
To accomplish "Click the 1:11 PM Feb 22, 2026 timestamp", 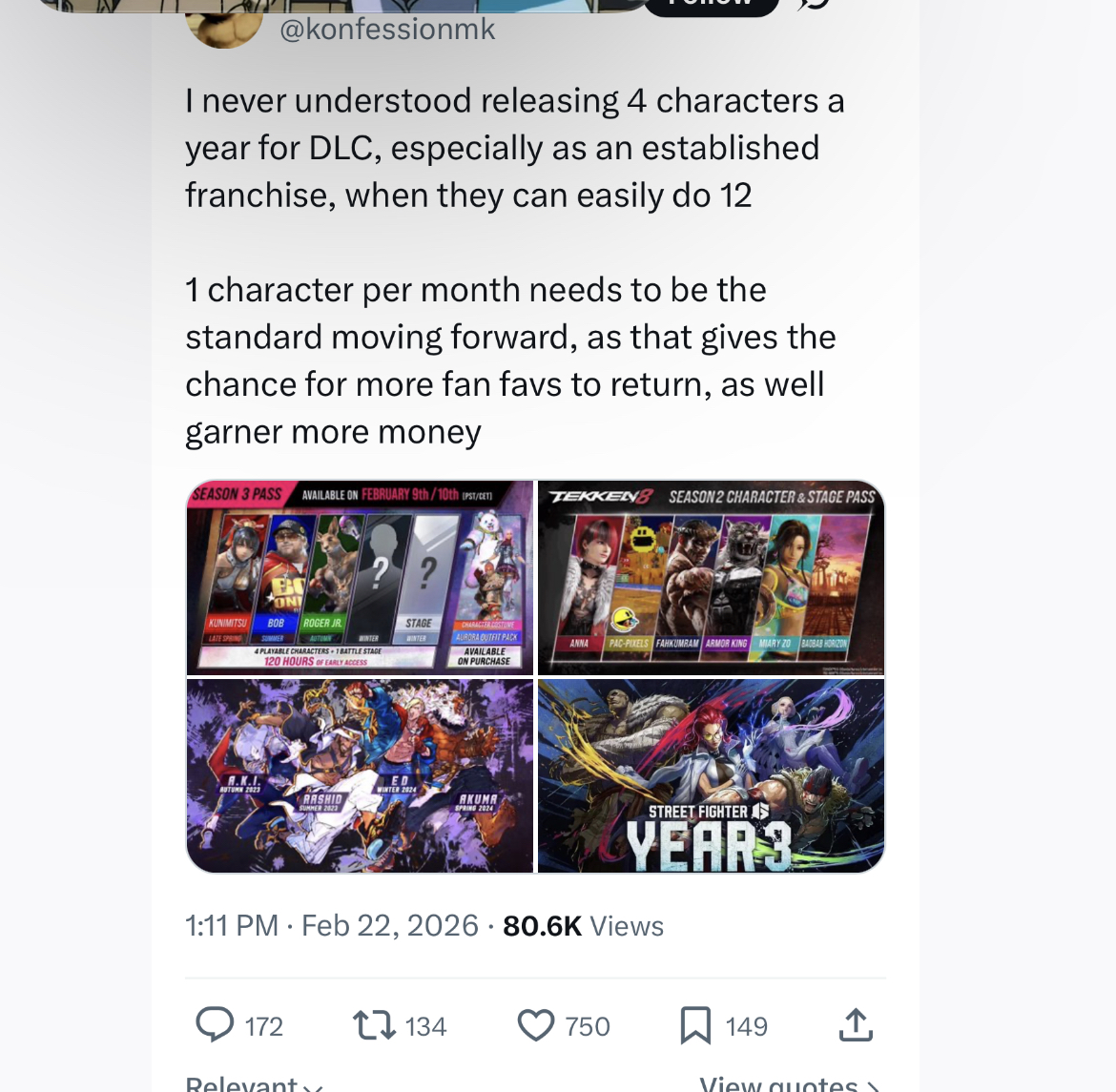I will pyautogui.click(x=332, y=926).
